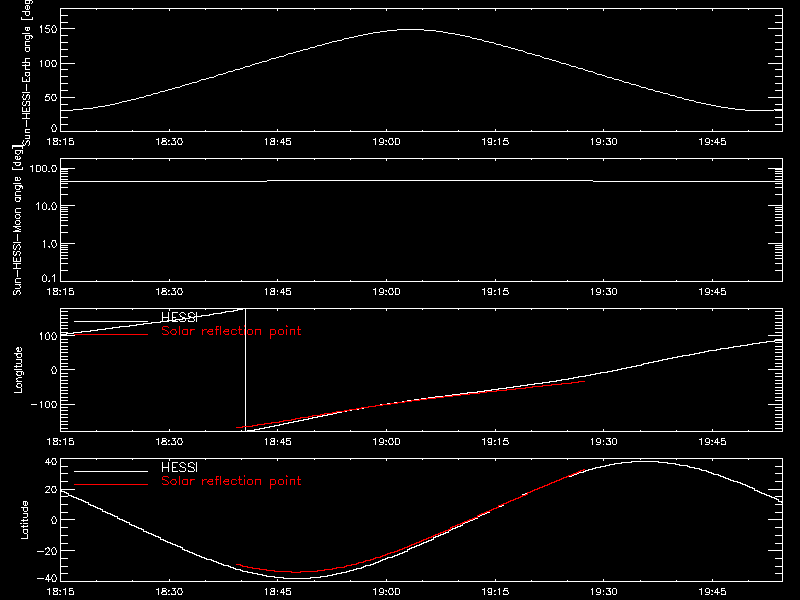Click red legend line in Latitude plot
Viewport: 800px width, 600px height.
click(111, 484)
